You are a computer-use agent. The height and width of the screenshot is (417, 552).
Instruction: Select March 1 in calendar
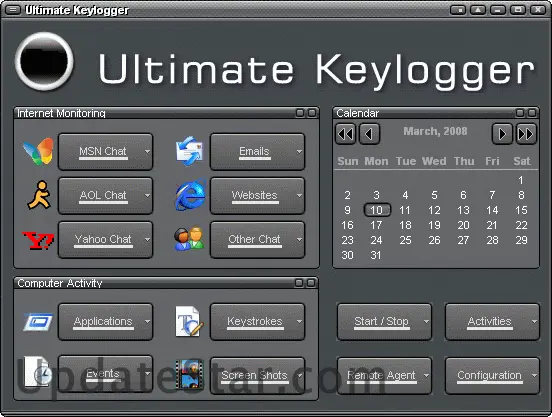[x=521, y=180]
